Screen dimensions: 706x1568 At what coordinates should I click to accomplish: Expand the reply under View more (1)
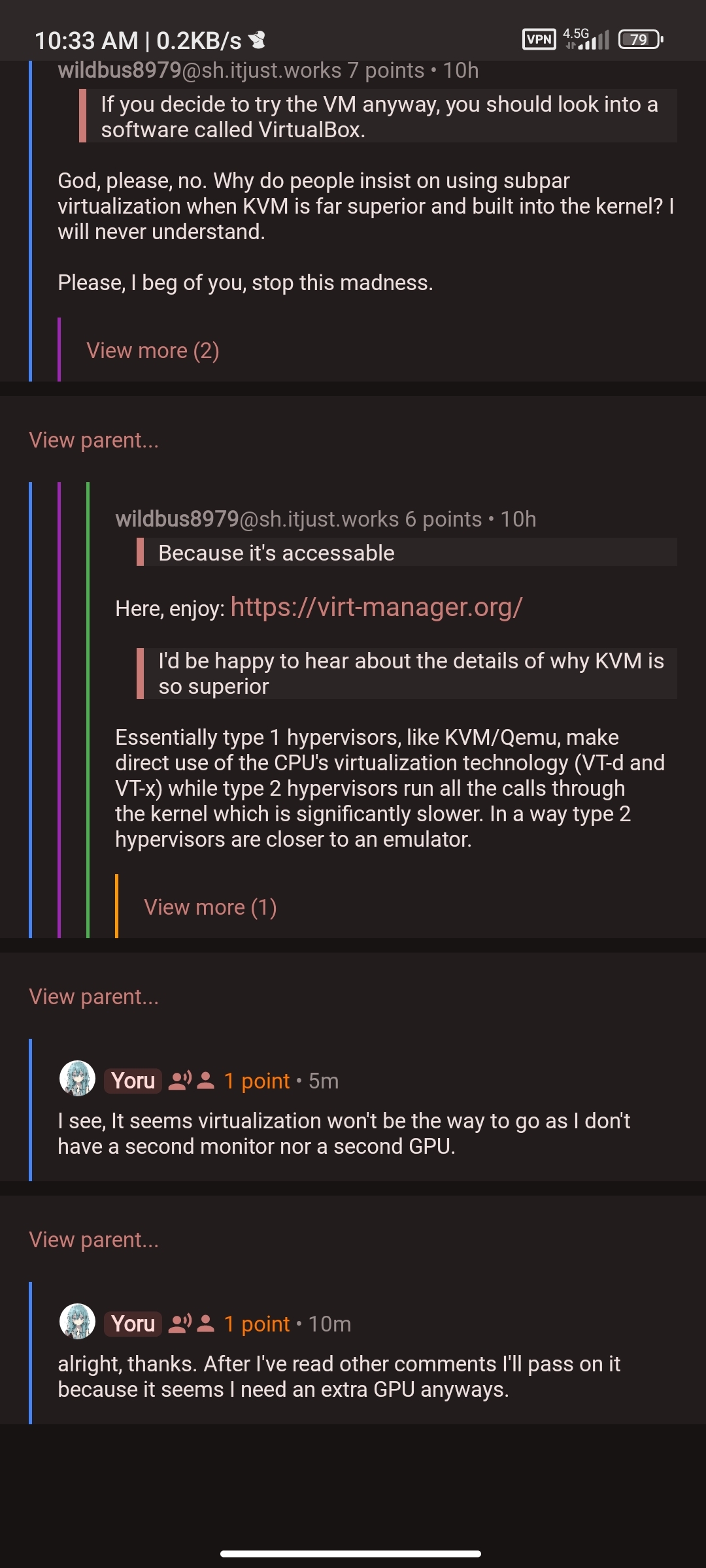(x=210, y=907)
